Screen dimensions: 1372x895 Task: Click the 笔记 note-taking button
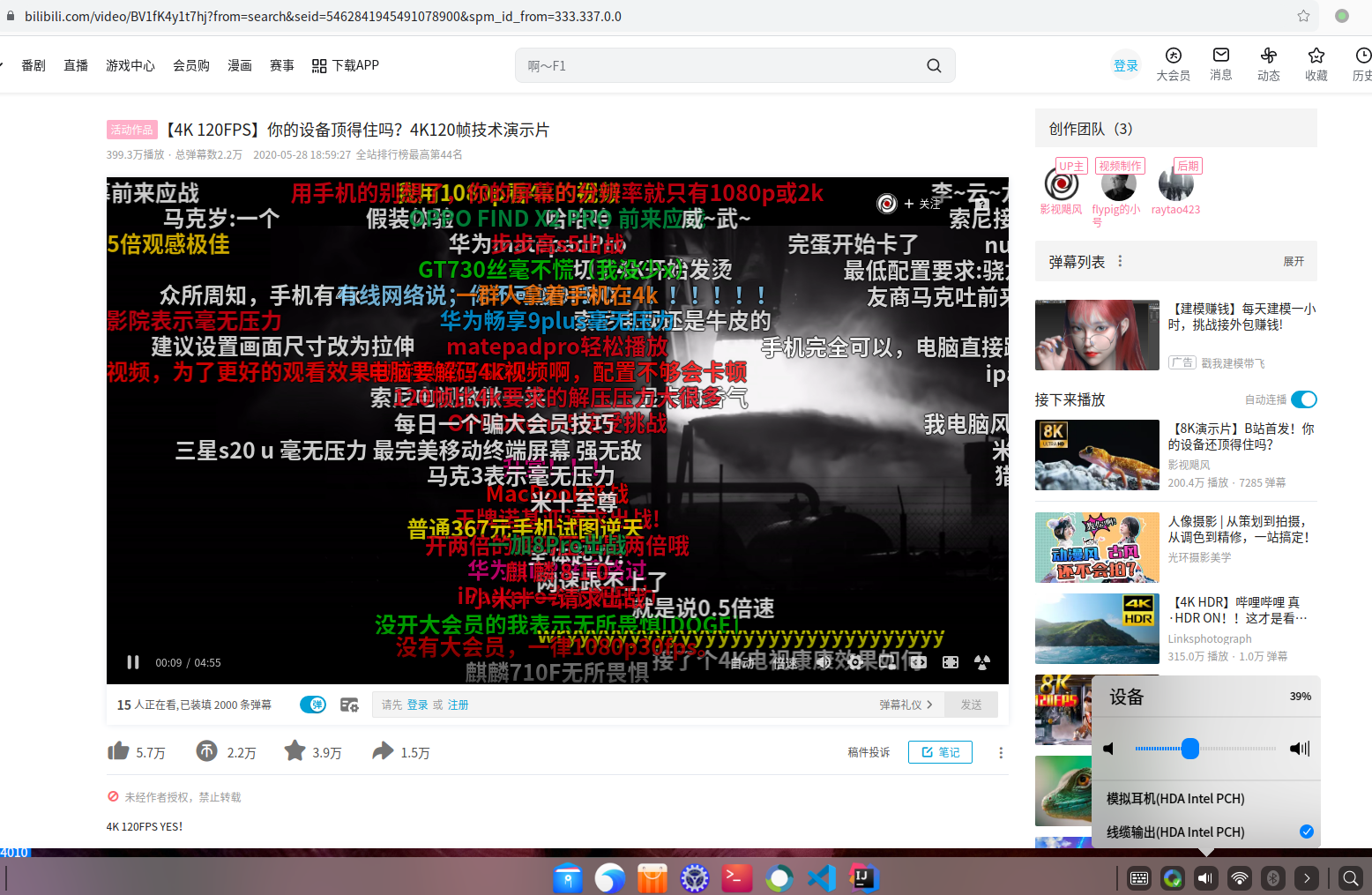(940, 751)
